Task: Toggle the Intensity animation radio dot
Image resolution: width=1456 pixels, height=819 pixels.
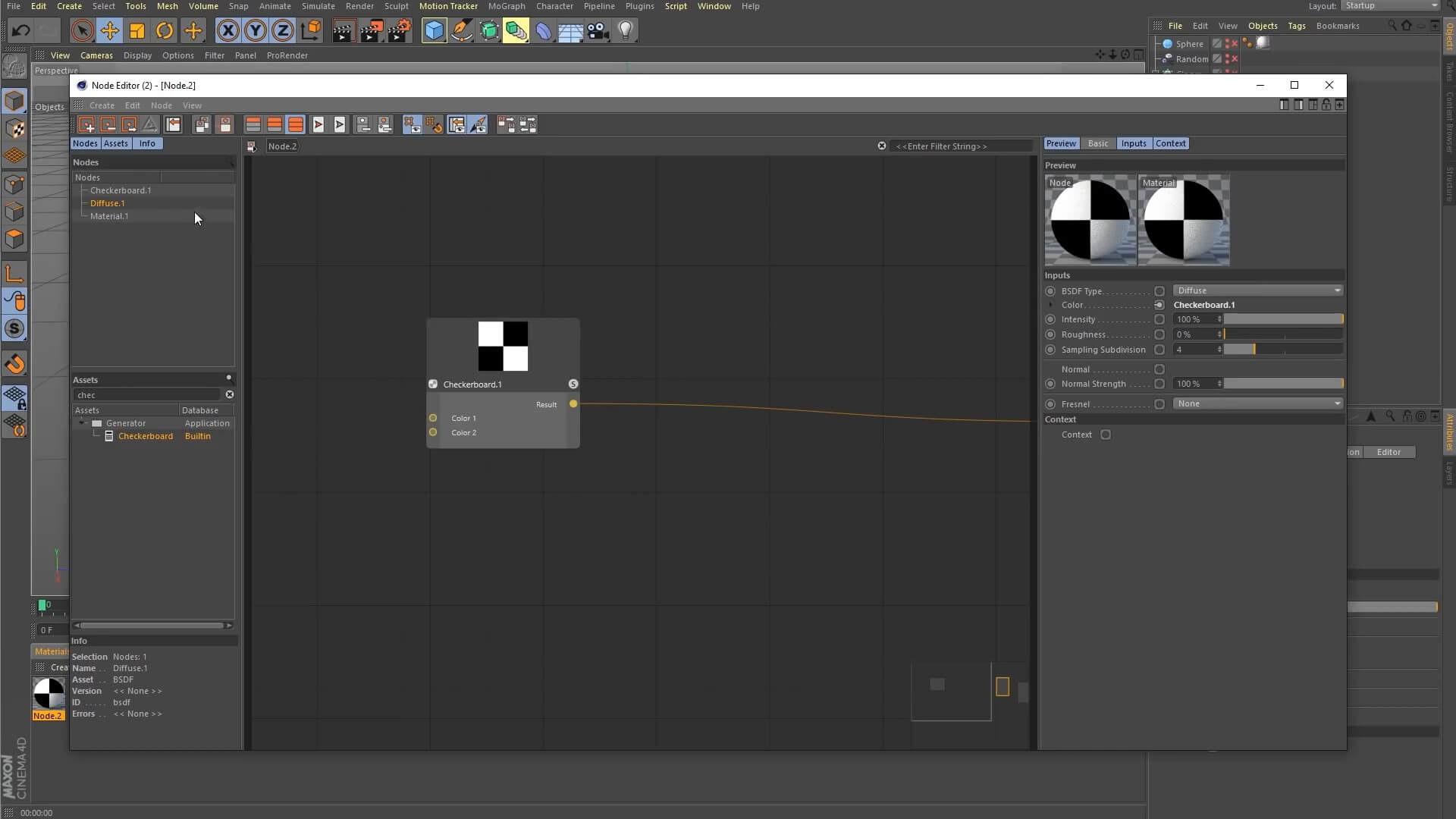Action: tap(1050, 319)
